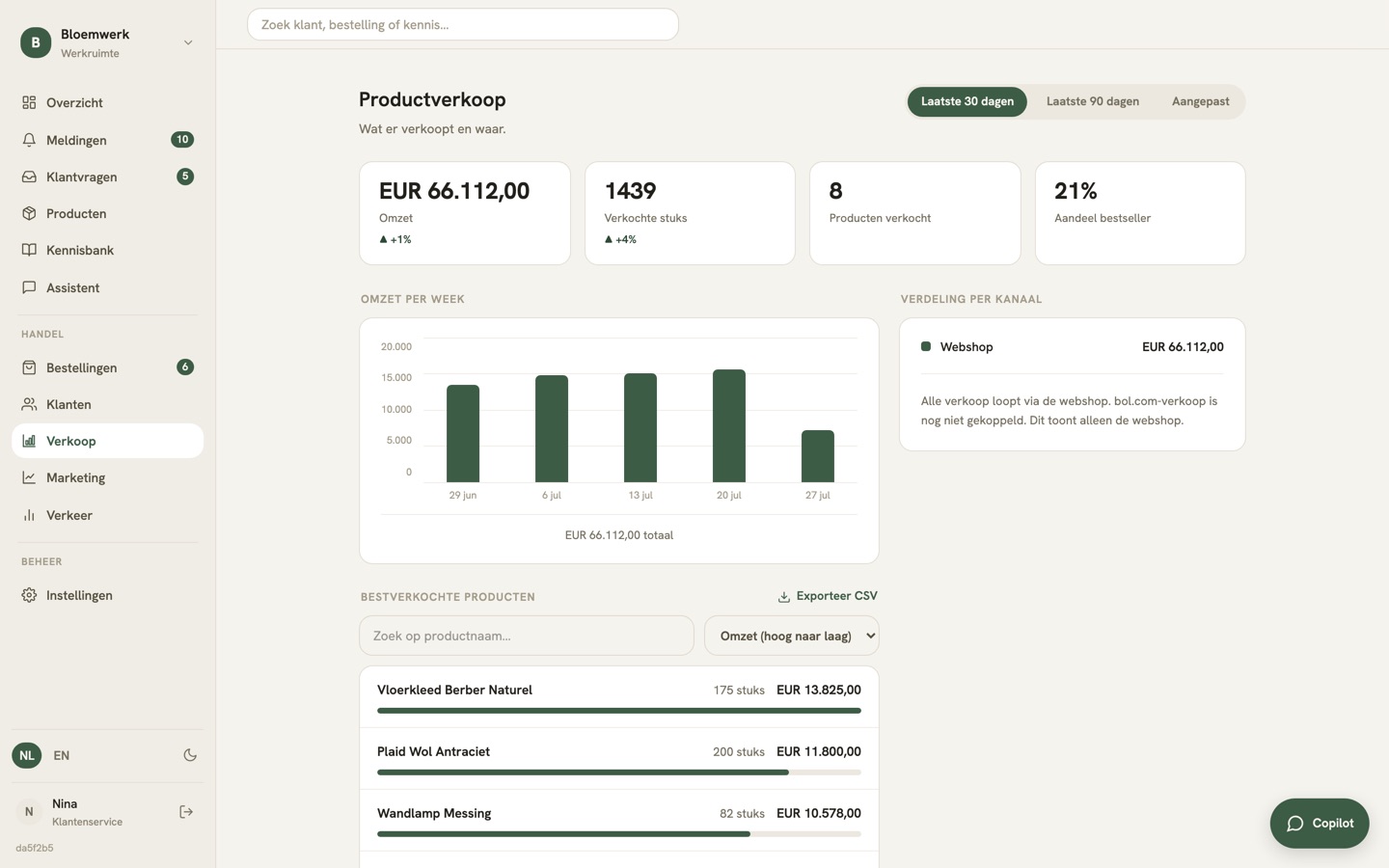Click the Exporteer CSV link
This screenshot has width=1389, height=868.
(x=828, y=596)
